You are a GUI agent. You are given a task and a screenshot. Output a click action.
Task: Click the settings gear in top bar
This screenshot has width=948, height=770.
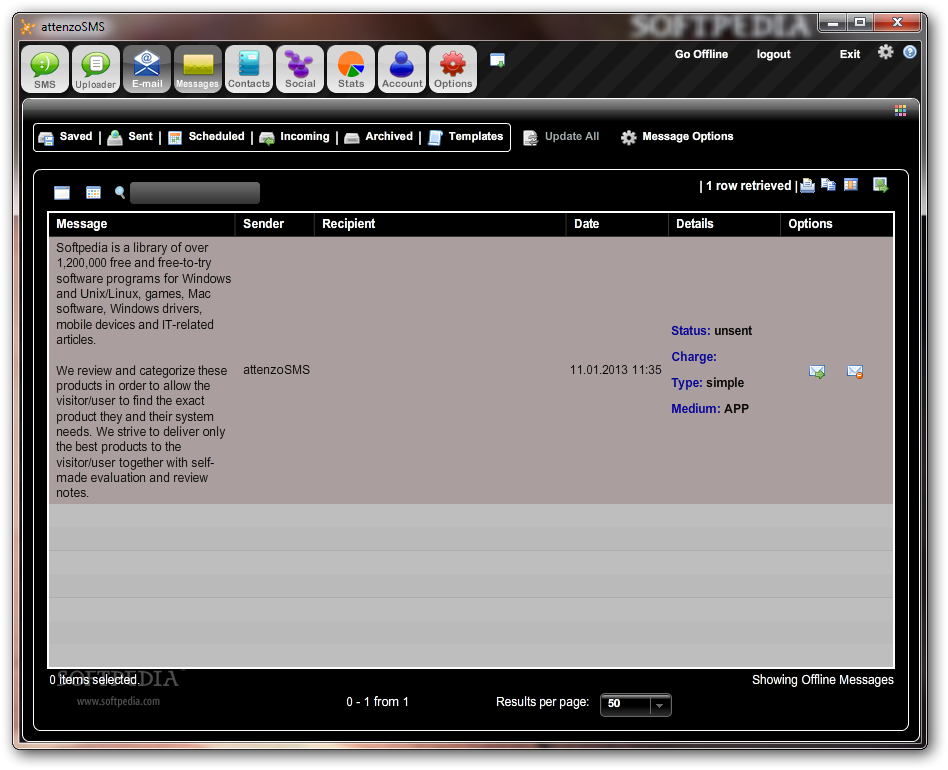point(886,53)
